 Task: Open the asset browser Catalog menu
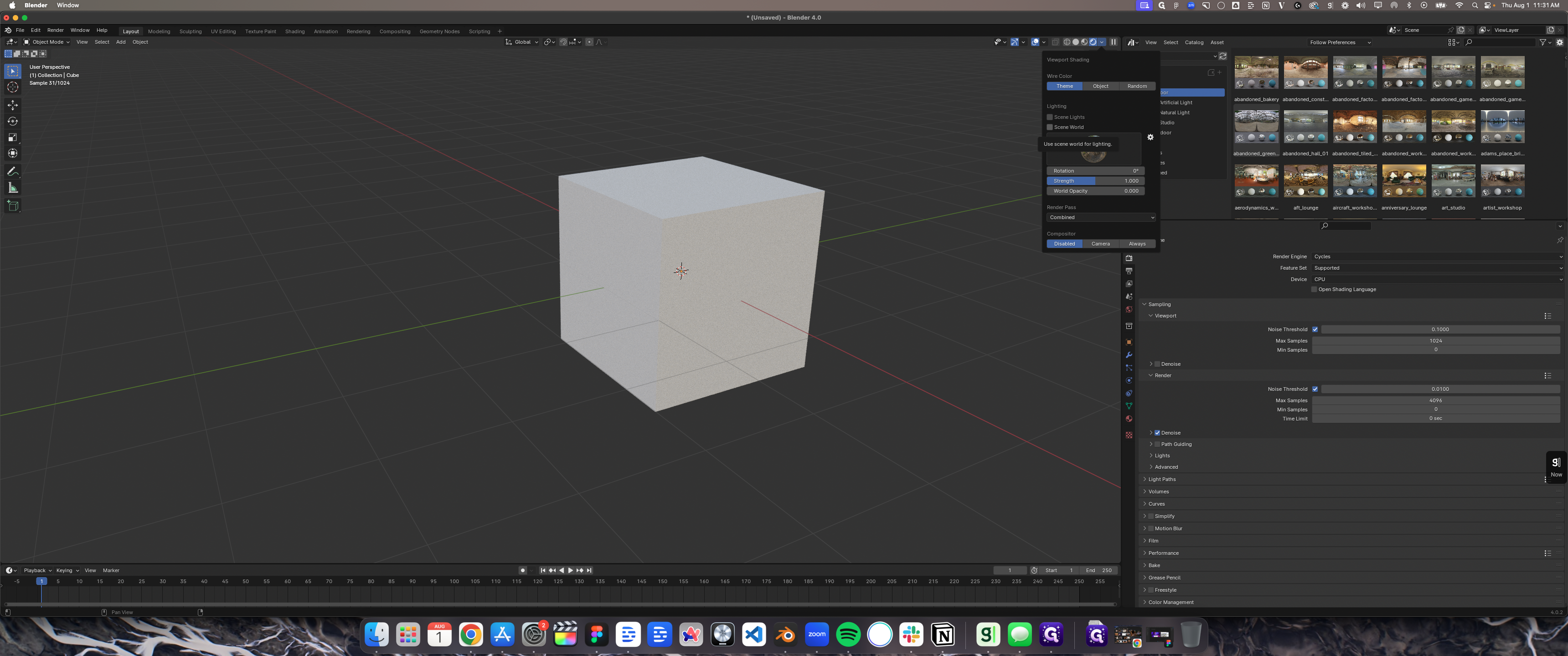click(x=1194, y=43)
